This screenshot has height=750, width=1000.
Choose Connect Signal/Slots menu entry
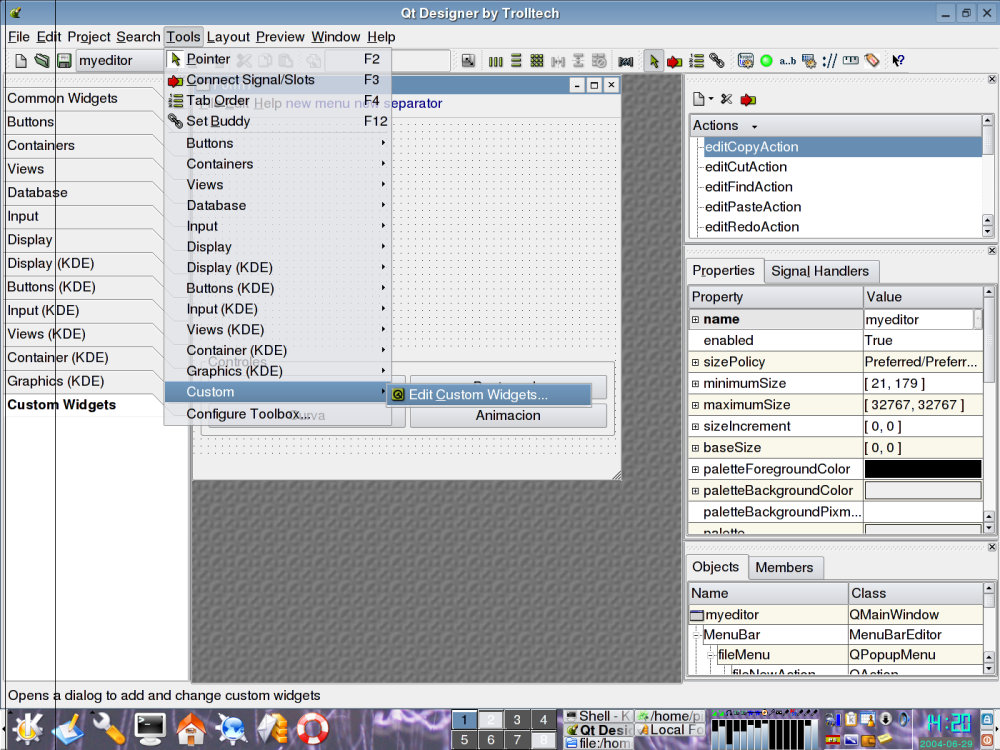click(x=278, y=80)
